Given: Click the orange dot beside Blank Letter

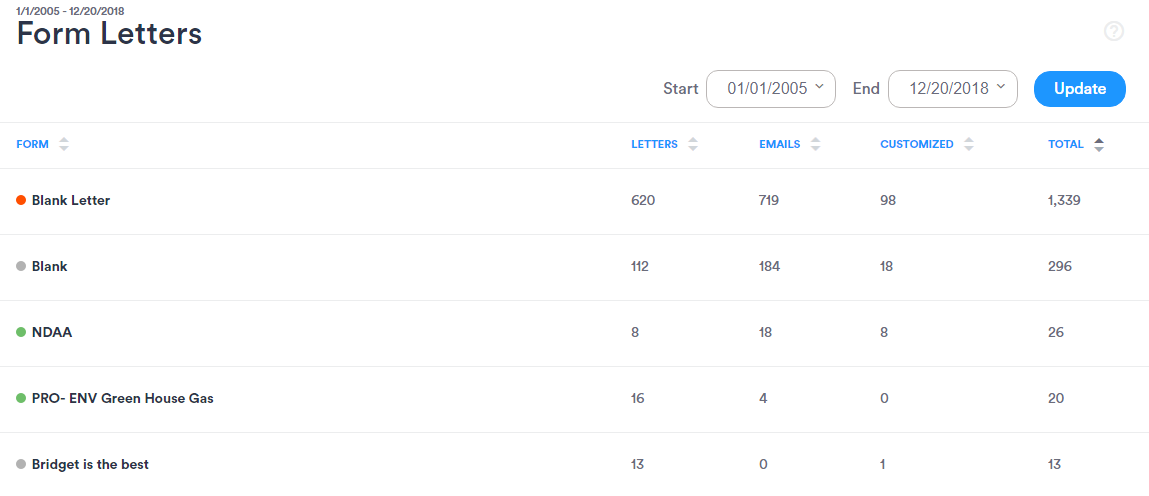Looking at the screenshot, I should tap(21, 200).
